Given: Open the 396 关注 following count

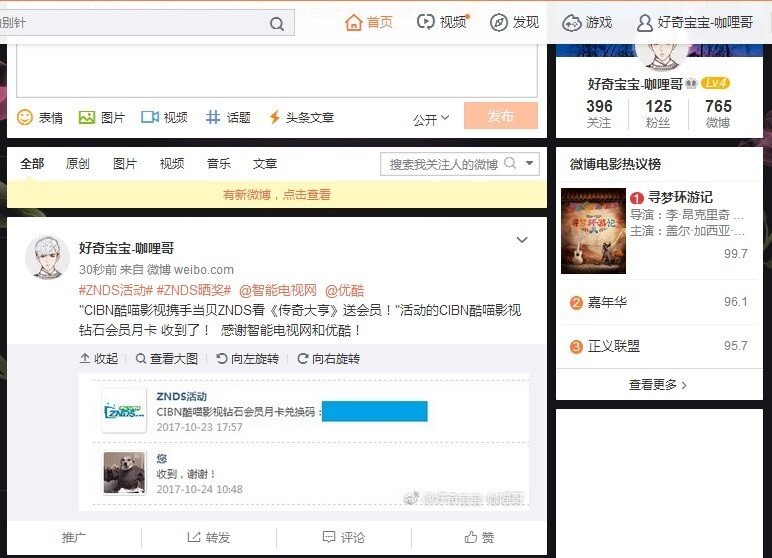Looking at the screenshot, I should tap(599, 113).
